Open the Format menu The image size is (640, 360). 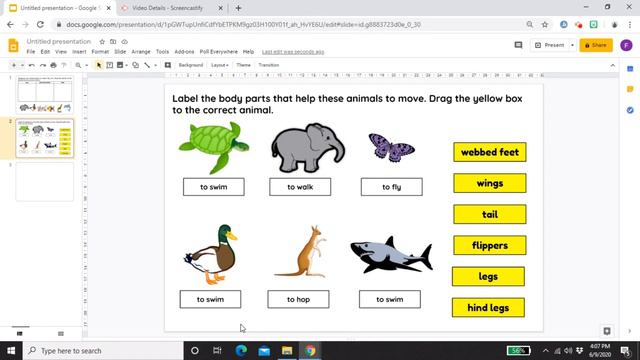coord(100,52)
